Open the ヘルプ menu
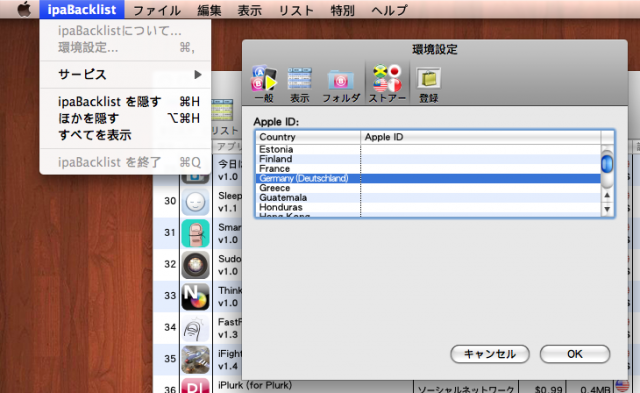 point(389,10)
